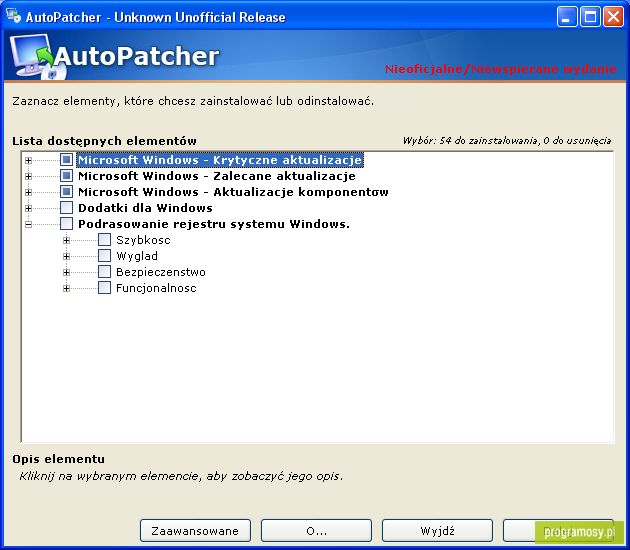Toggle checkbox for Aktualizacje komponentow

(66, 192)
